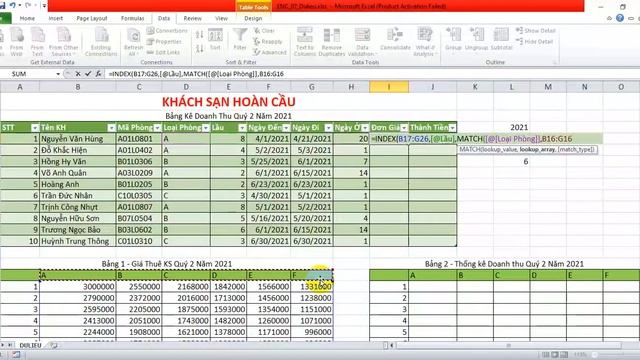Click inside the formula bar text

pos(196,74)
